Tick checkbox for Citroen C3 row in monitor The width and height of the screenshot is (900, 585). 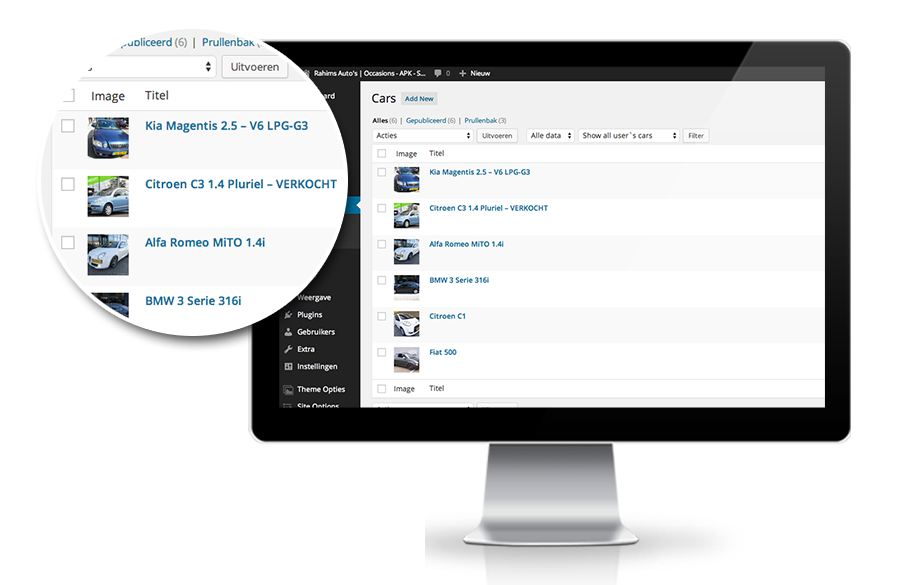pyautogui.click(x=382, y=208)
